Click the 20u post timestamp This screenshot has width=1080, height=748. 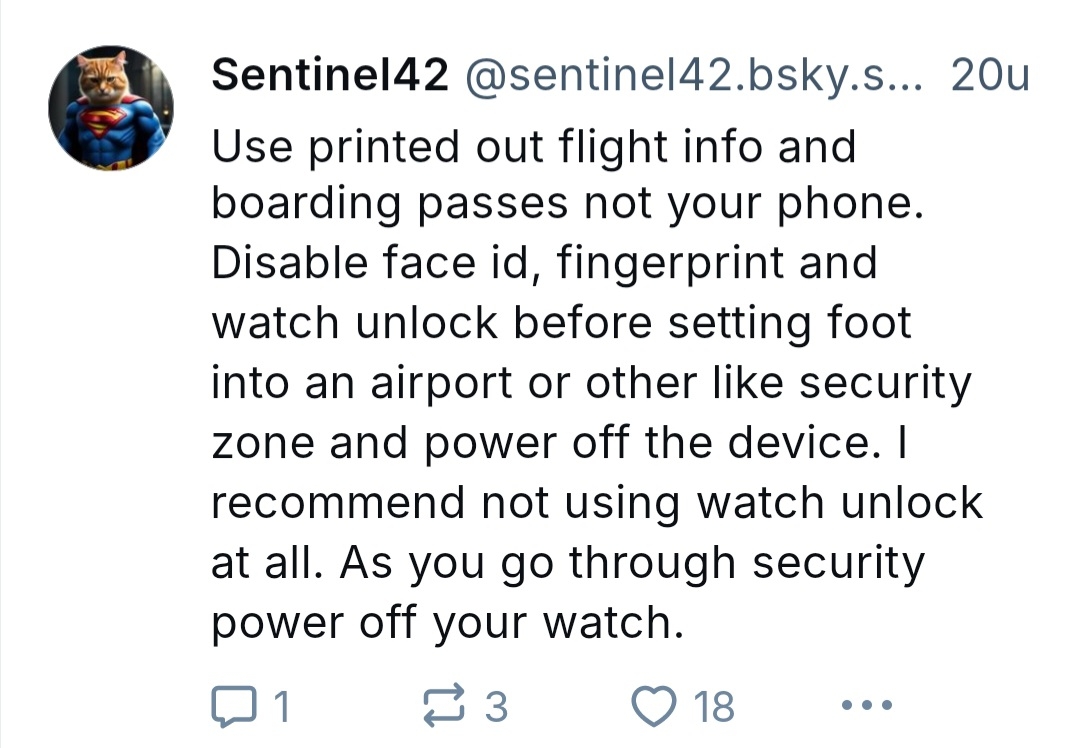pos(990,77)
